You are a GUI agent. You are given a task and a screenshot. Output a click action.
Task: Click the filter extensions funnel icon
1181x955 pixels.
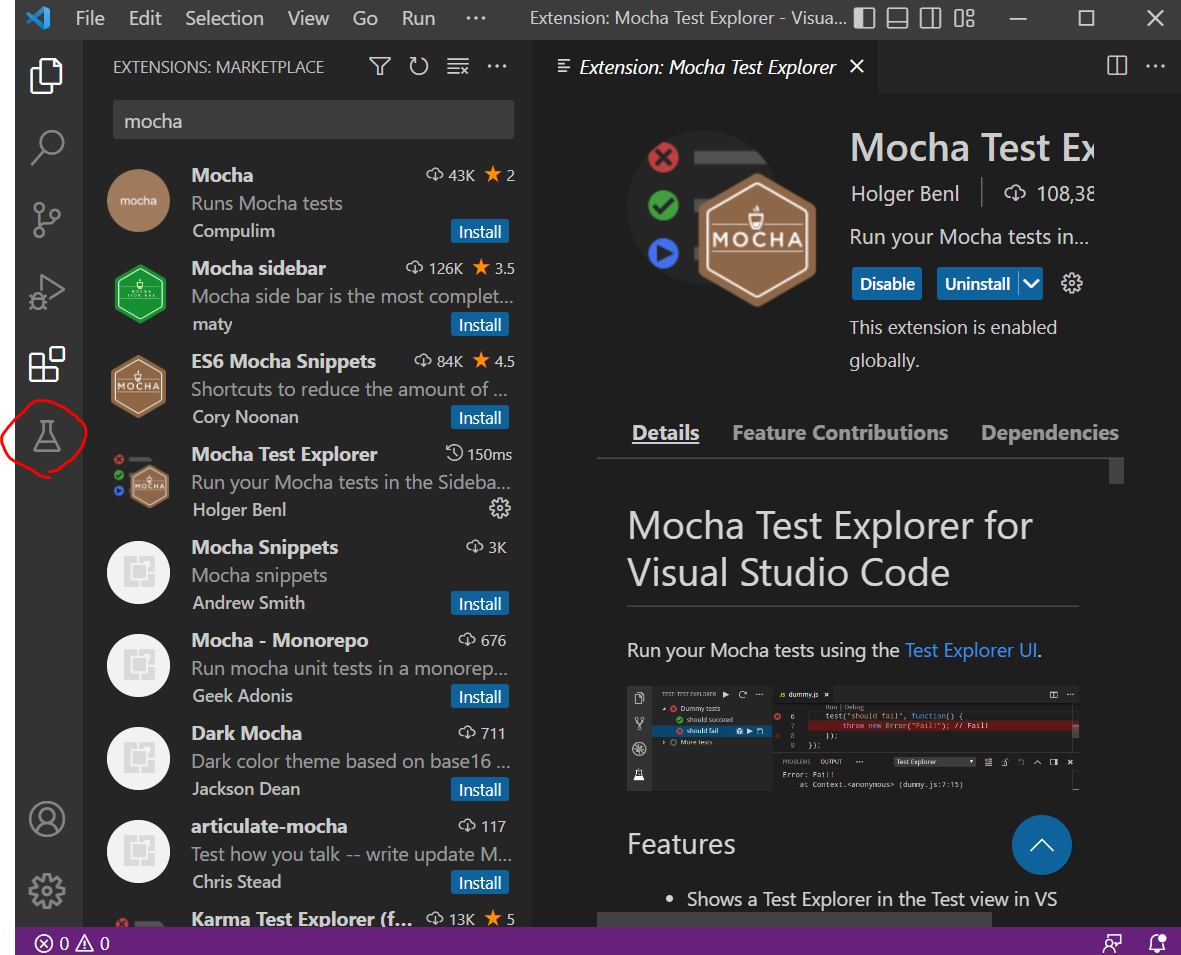[379, 67]
